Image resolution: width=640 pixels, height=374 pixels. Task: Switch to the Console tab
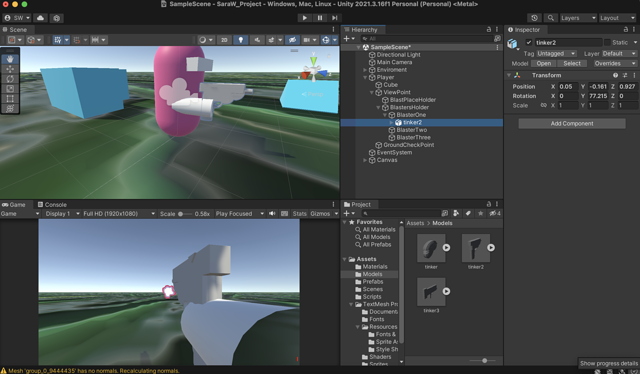click(x=52, y=205)
